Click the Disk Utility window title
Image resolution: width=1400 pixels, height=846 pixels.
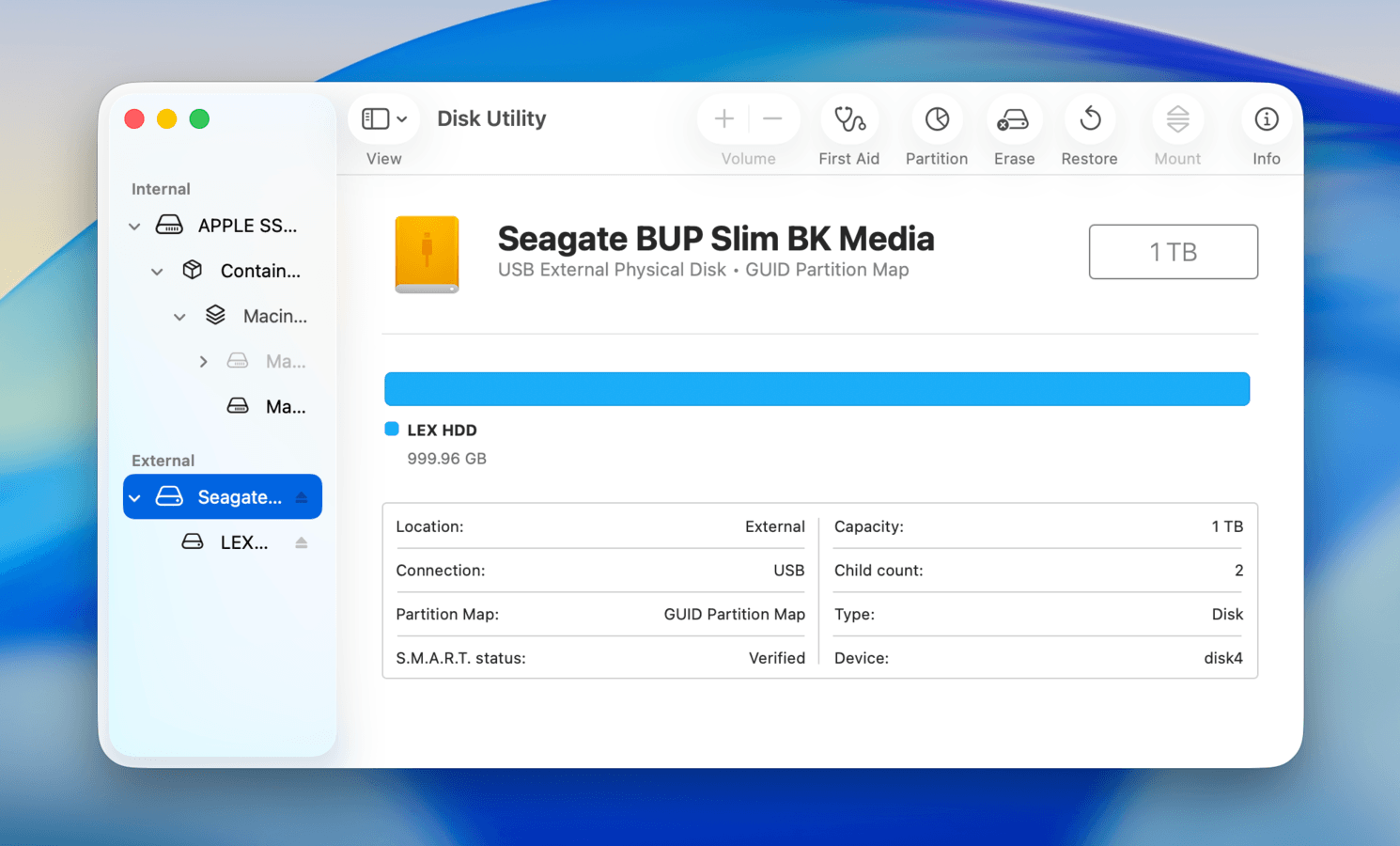coord(491,118)
